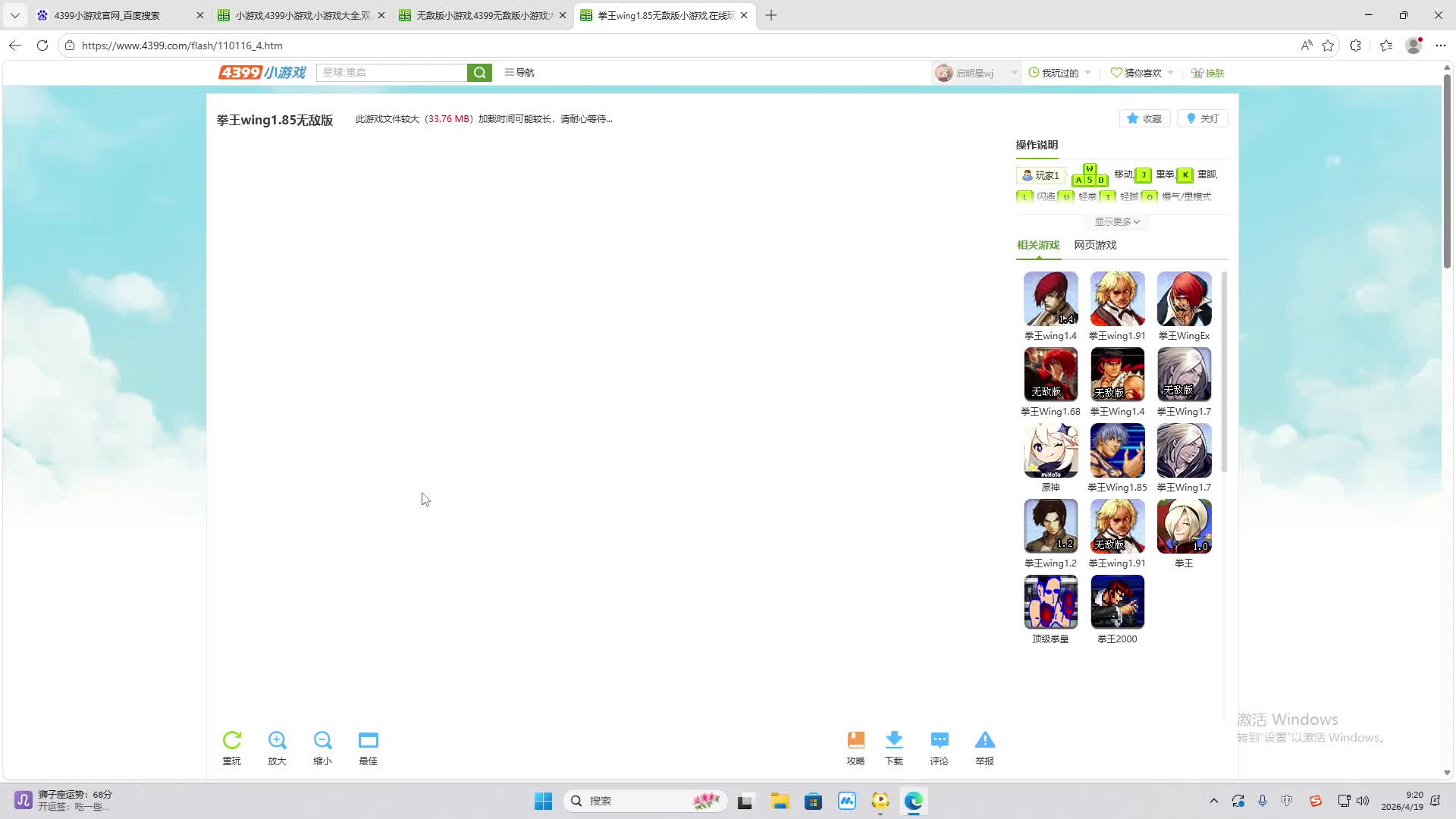Toggle lights off with 关灯
Screen dimensions: 1456x819
pyautogui.click(x=1202, y=118)
